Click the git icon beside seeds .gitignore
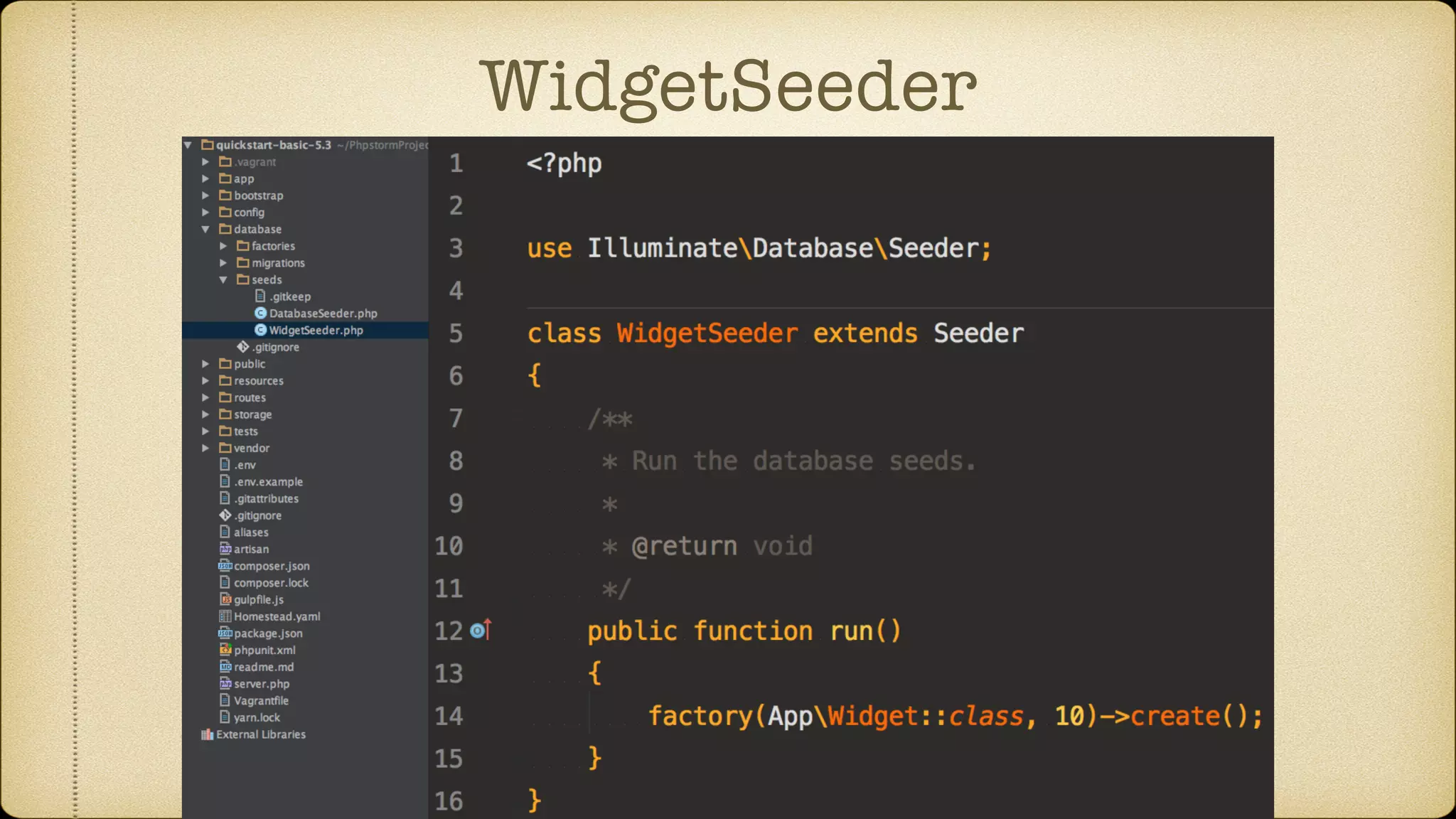Viewport: 1456px width, 819px height. 243,347
